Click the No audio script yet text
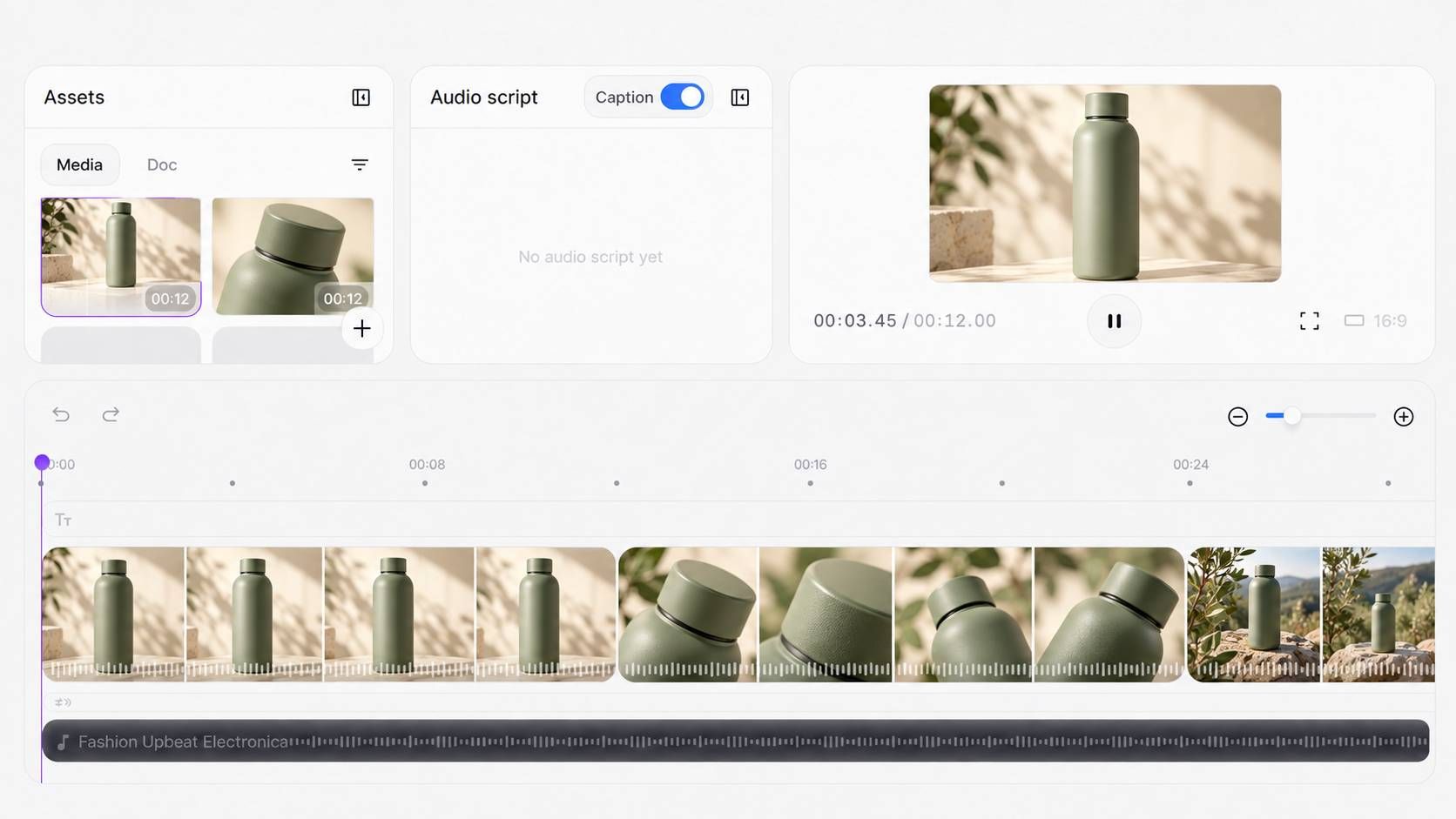This screenshot has height=819, width=1456. click(590, 257)
